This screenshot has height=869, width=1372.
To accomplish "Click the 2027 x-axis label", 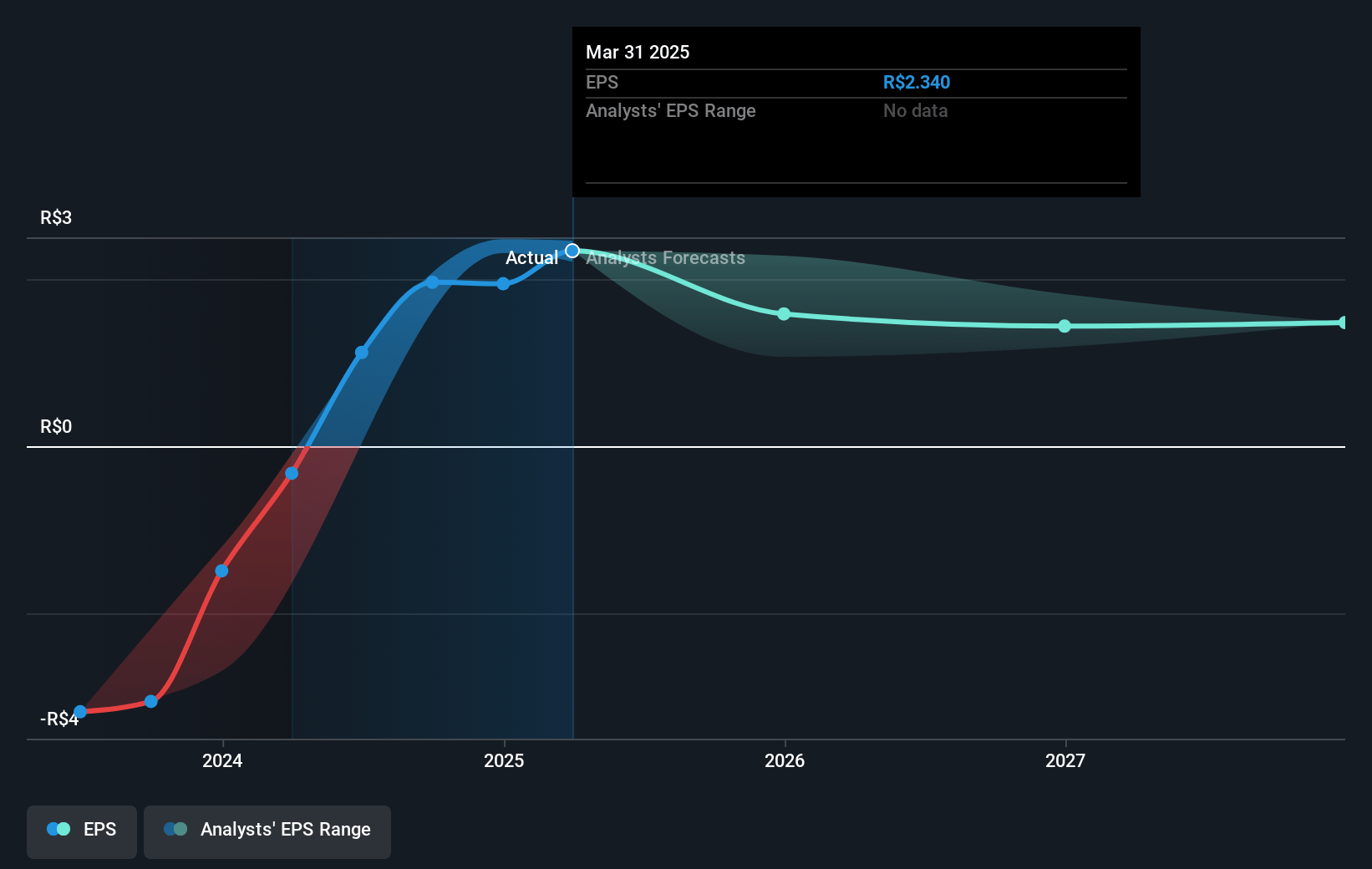I will 1065,760.
